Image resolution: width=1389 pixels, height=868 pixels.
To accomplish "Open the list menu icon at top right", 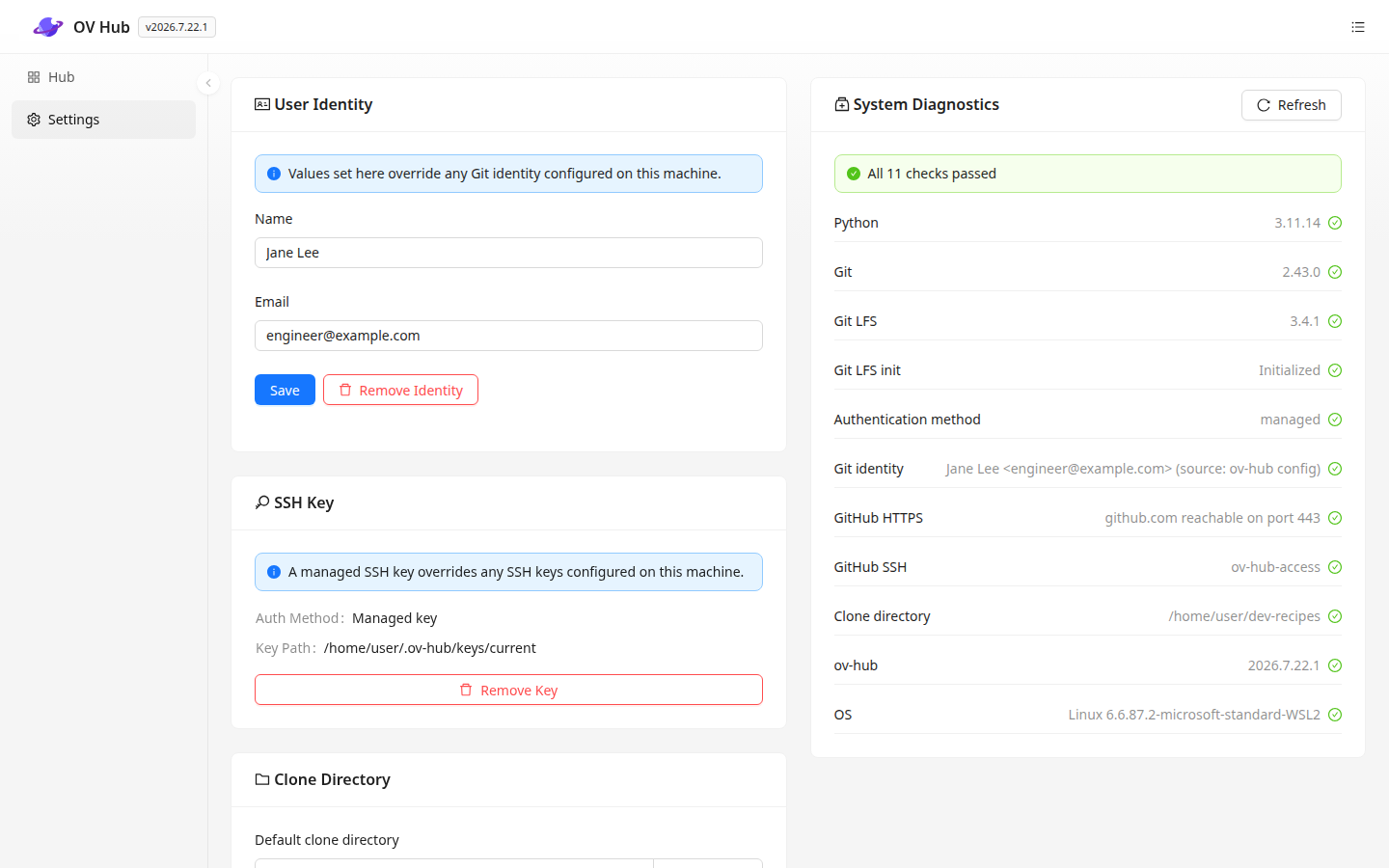I will [1358, 27].
